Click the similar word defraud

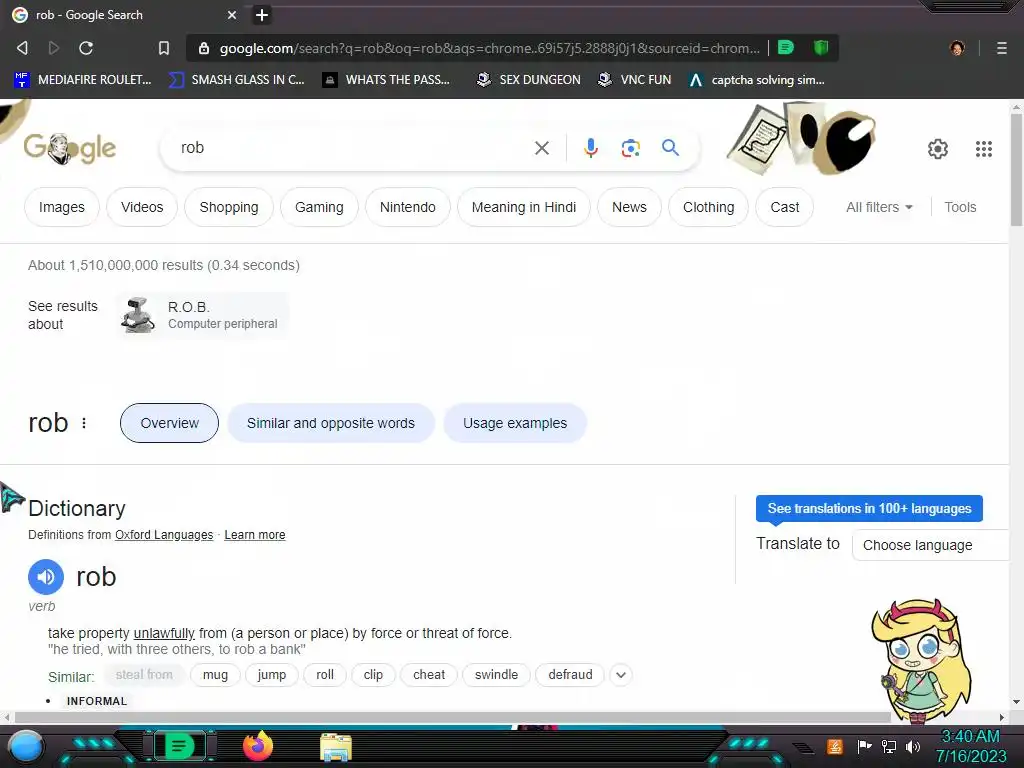(570, 675)
